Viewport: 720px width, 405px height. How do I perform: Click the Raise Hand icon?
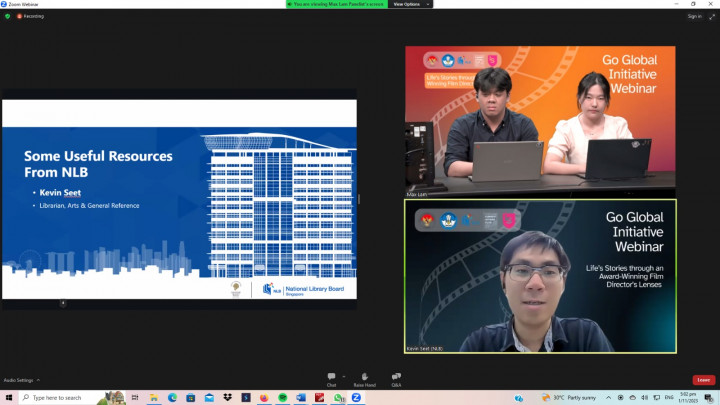[x=364, y=378]
